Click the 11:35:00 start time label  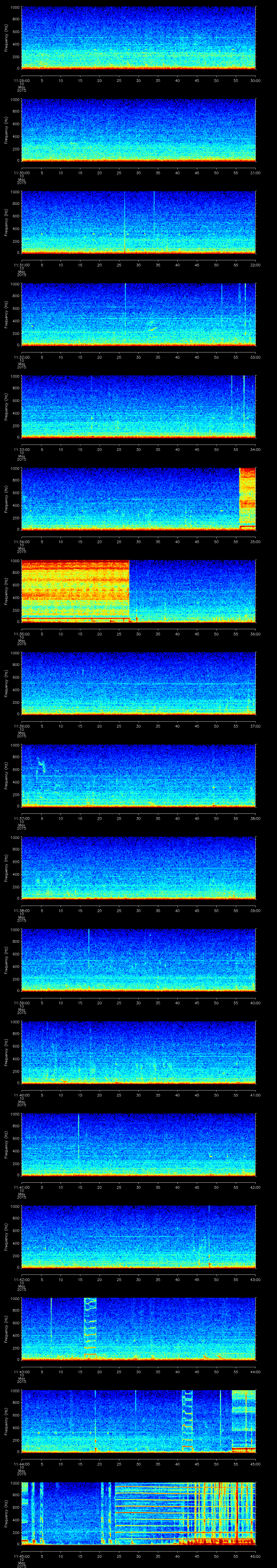click(21, 634)
